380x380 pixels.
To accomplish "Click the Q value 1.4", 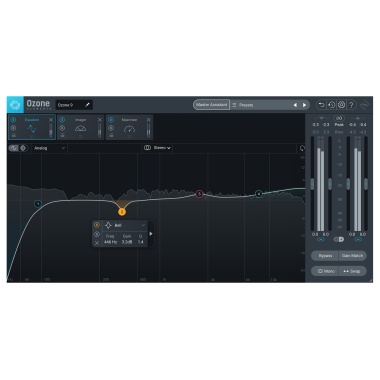I will pos(141,242).
